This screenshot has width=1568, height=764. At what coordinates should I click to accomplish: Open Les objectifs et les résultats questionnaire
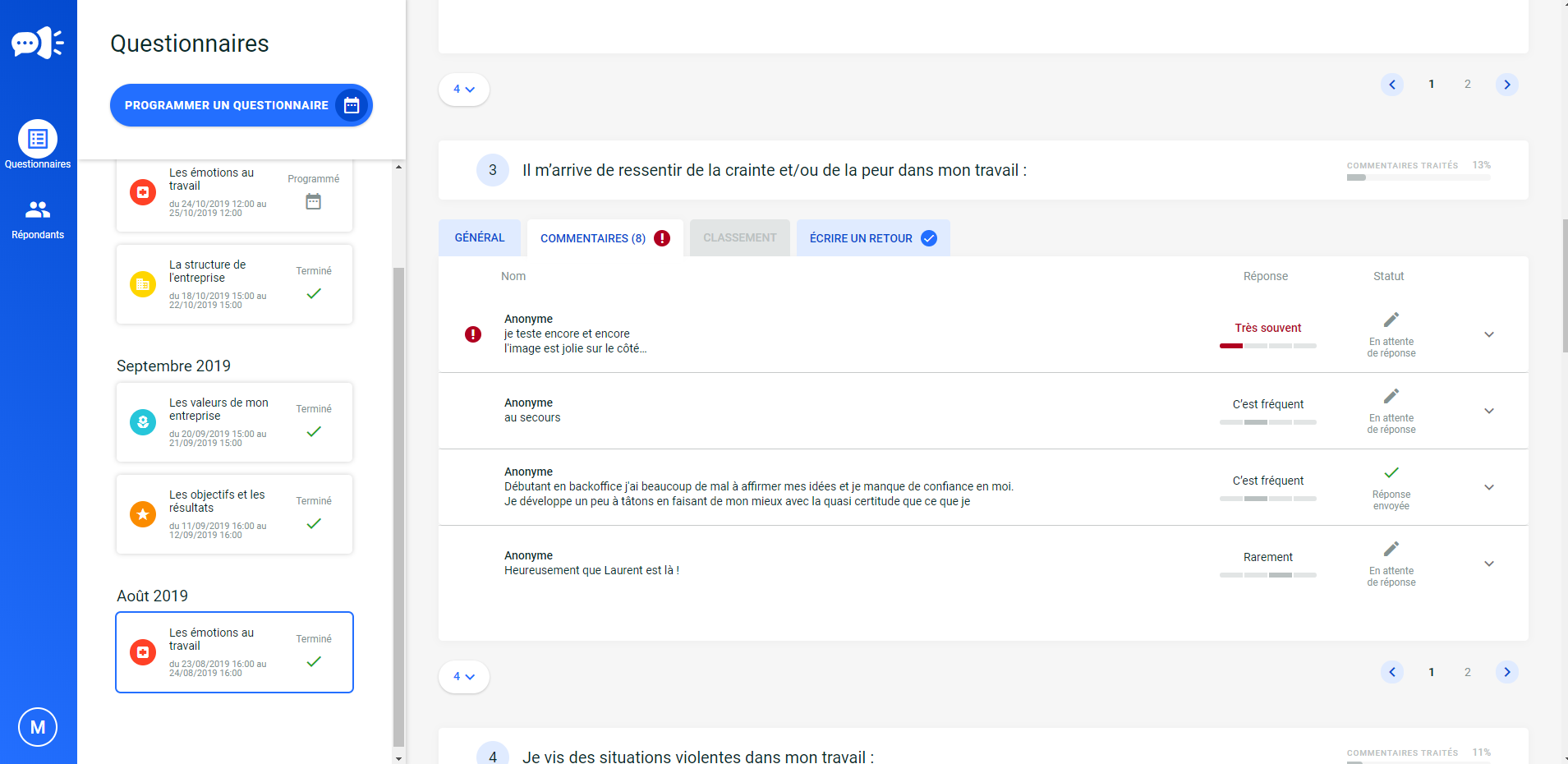(x=234, y=514)
